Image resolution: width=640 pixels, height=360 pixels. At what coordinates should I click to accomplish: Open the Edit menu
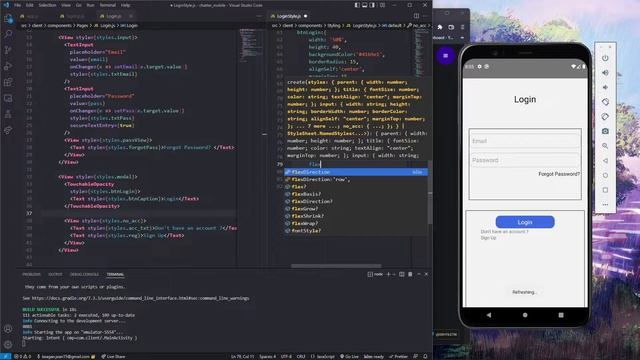[30, 5]
